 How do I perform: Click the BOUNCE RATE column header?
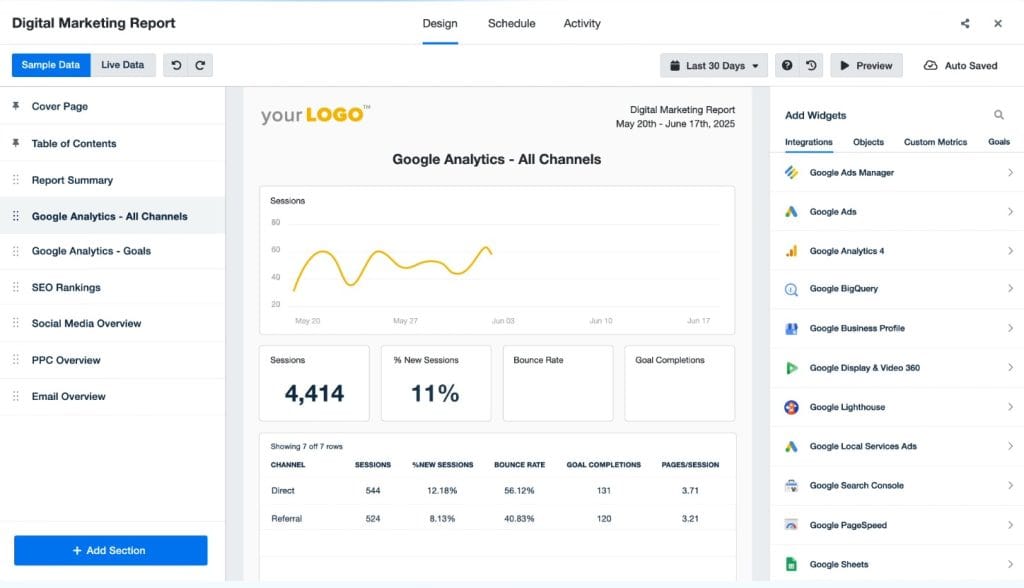[x=519, y=465]
